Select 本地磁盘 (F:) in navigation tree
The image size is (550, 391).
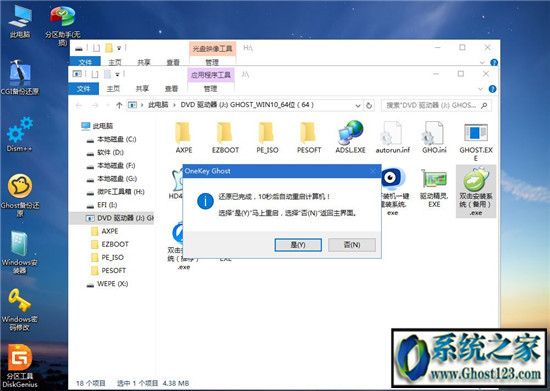(x=111, y=166)
